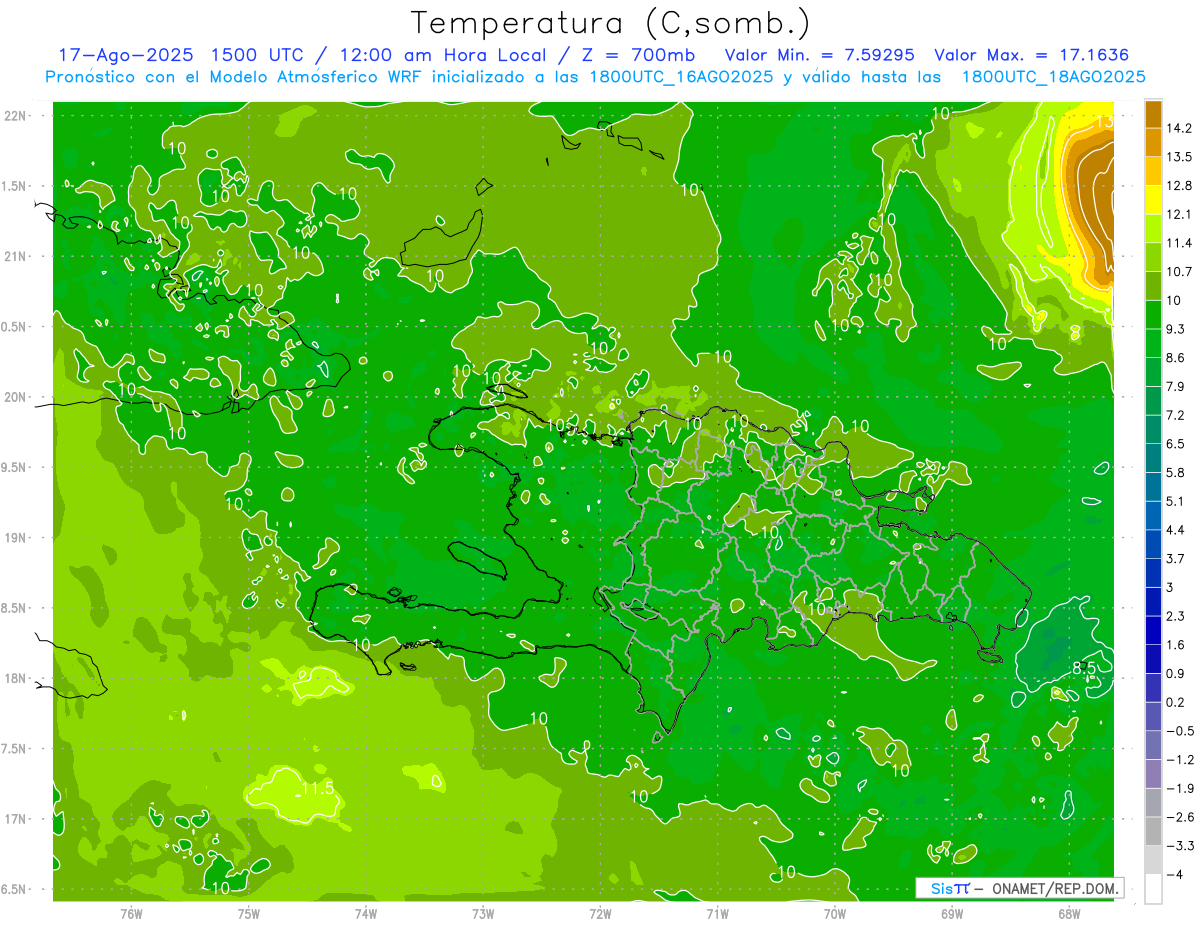Click the valid-until stamp '1800UTC_18AGO2025'
1200x927 pixels.
coord(1053,77)
